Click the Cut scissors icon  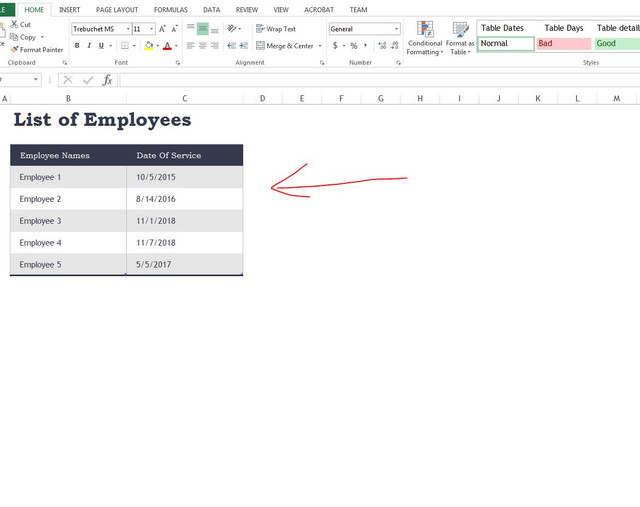pyautogui.click(x=14, y=24)
